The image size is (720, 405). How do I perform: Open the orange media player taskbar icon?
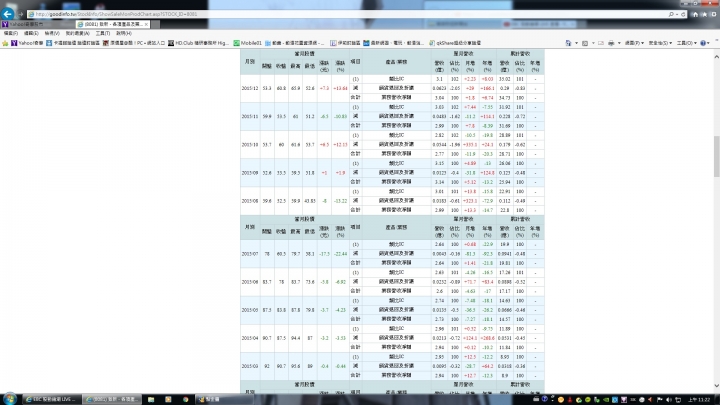(x=168, y=399)
